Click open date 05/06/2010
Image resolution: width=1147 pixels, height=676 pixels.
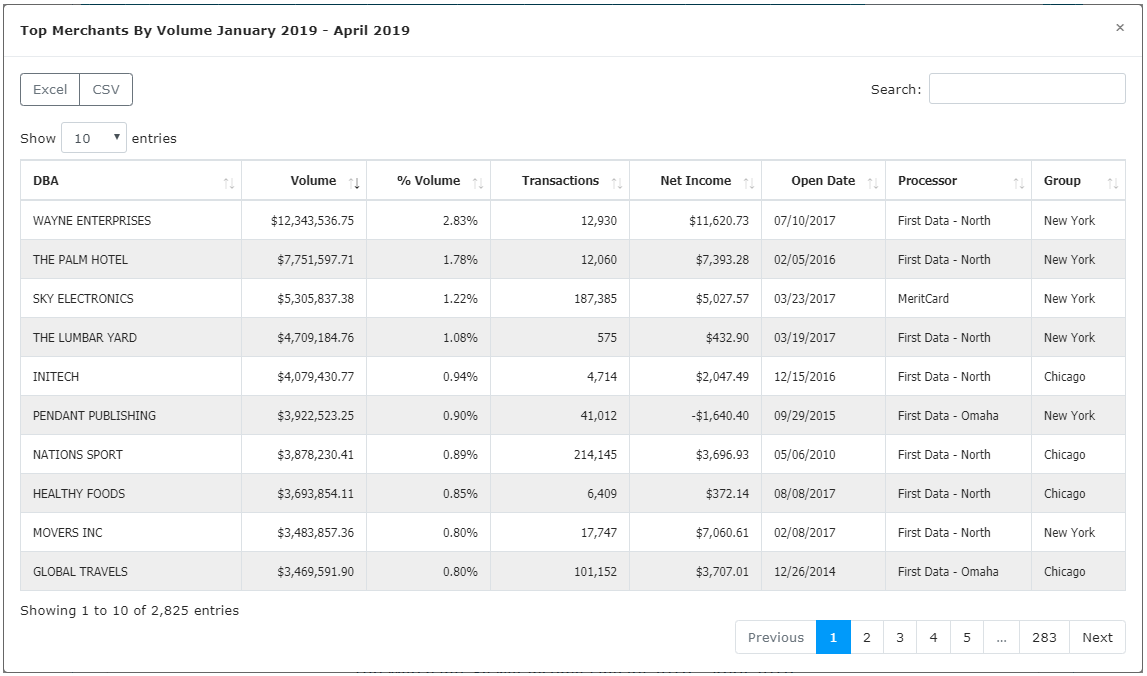(805, 454)
